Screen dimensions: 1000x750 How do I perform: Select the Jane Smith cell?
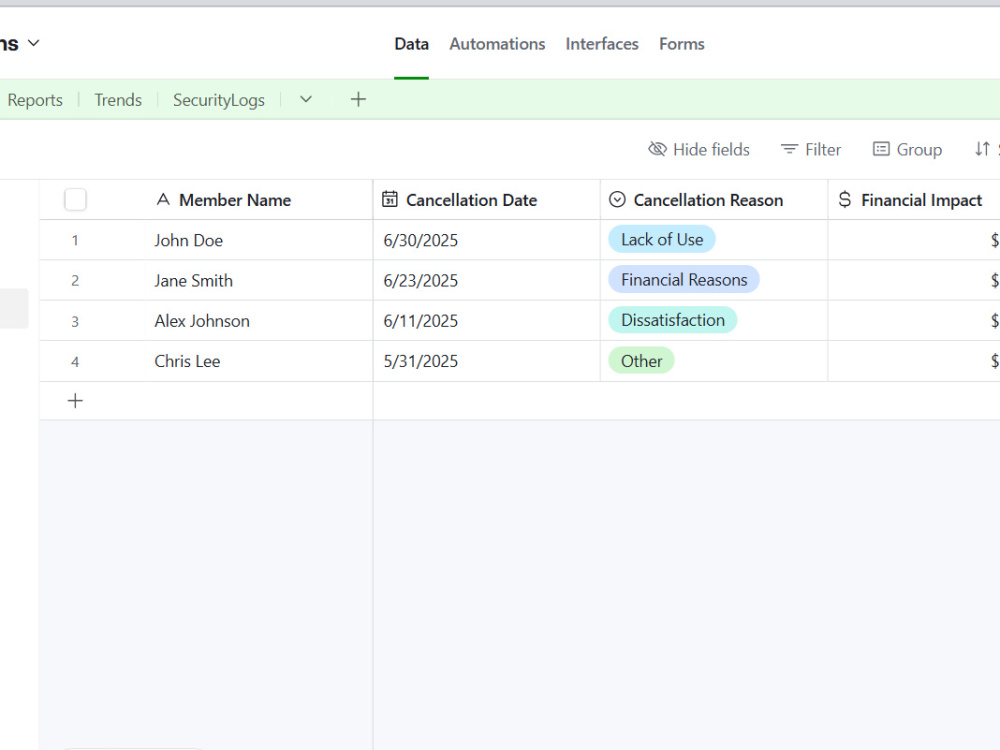click(258, 281)
